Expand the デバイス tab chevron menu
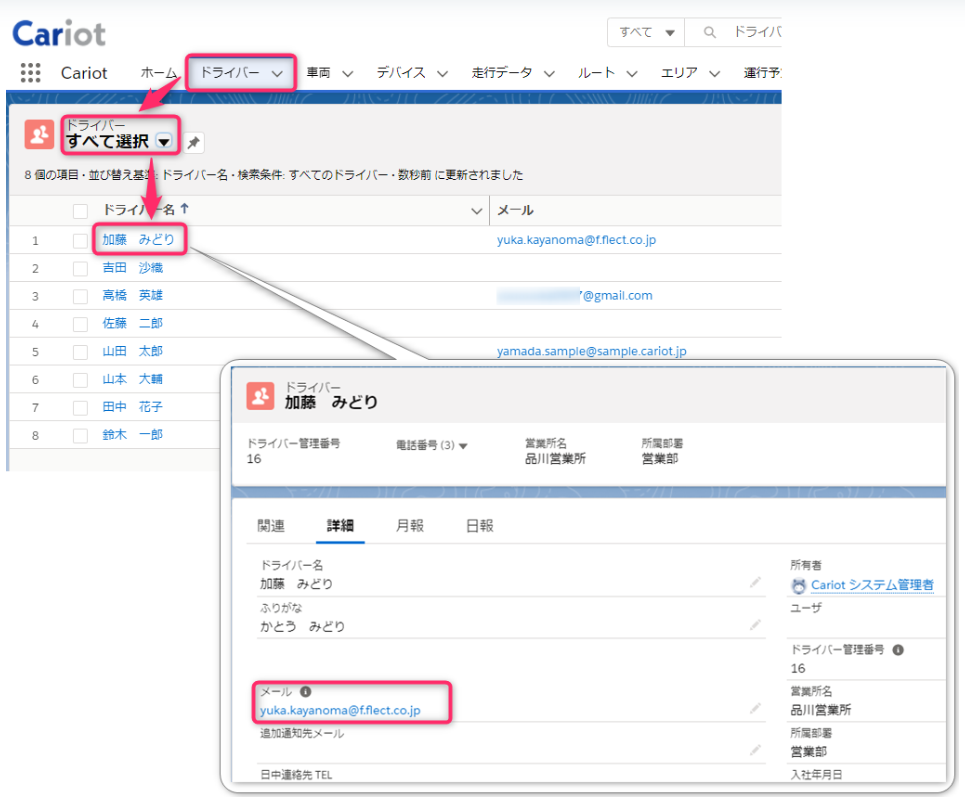 click(442, 74)
